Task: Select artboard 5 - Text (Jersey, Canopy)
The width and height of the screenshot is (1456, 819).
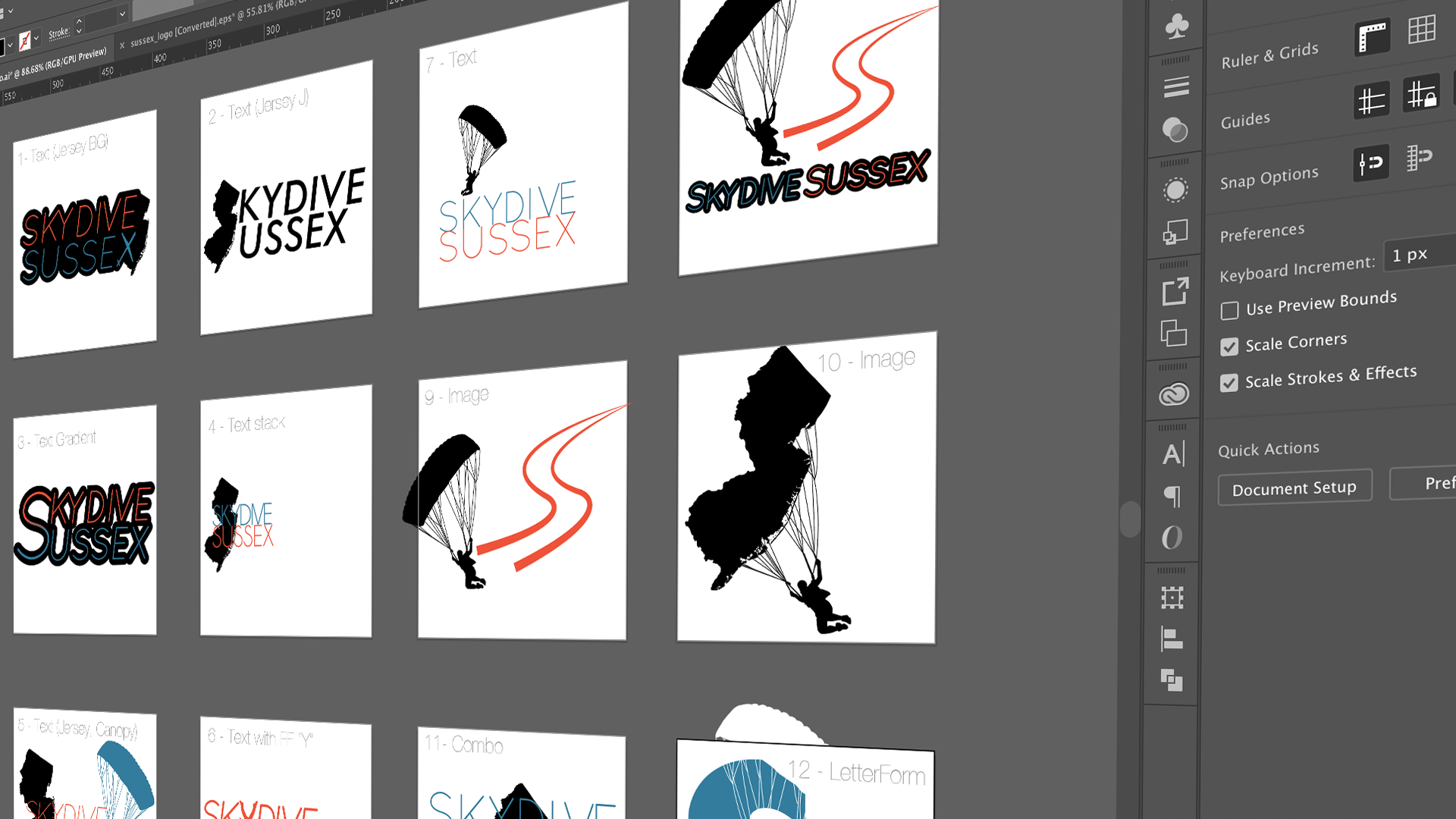Action: pos(85,764)
